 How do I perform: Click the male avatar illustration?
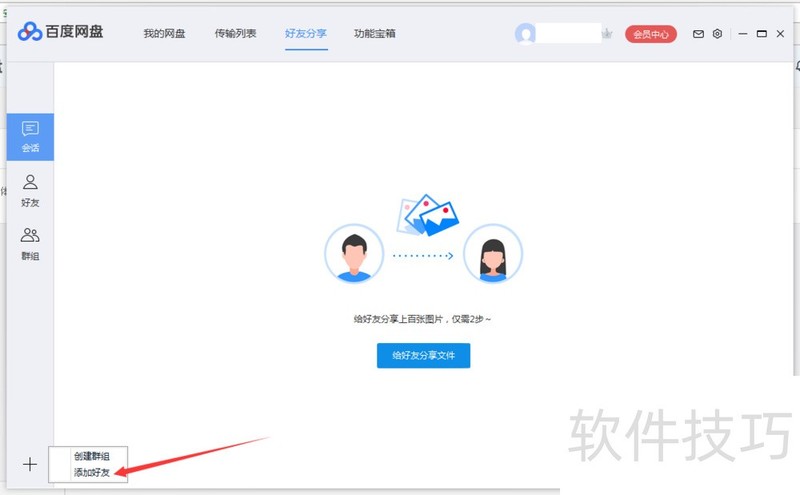354,254
